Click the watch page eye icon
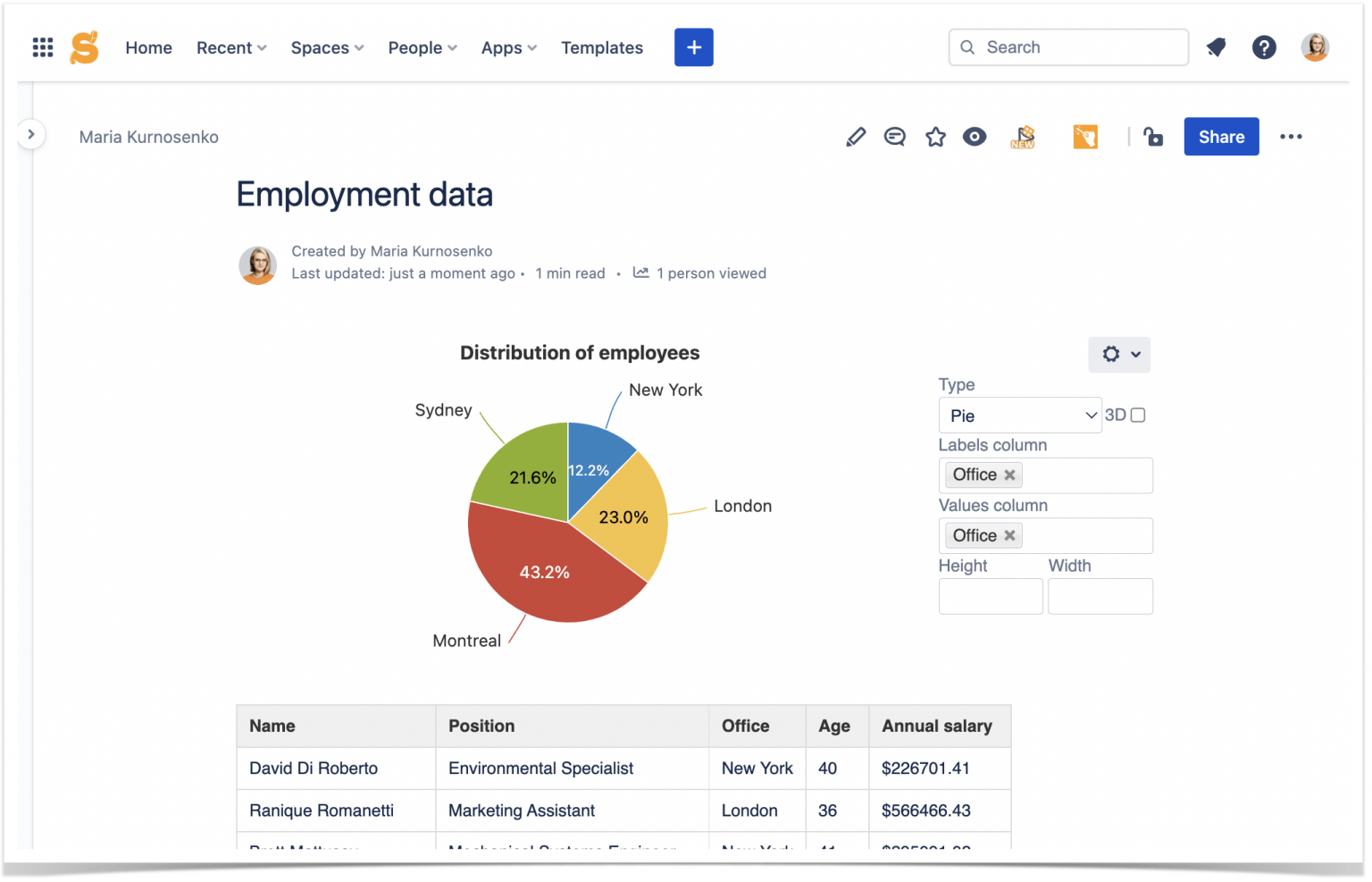The width and height of the screenshot is (1372, 882). point(975,137)
